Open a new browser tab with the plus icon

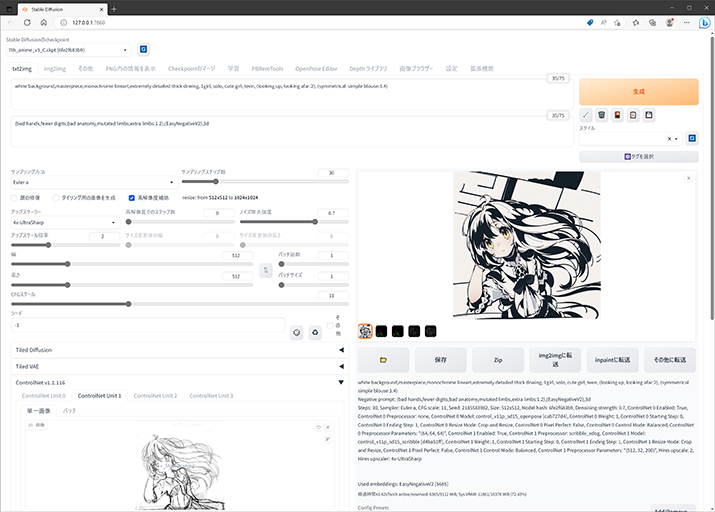114,9
